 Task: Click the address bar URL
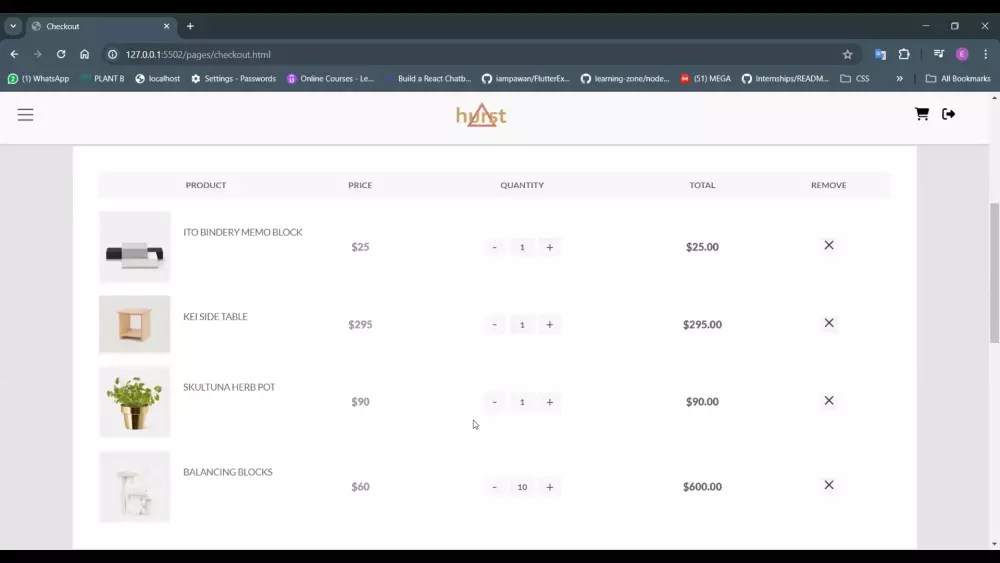(198, 55)
